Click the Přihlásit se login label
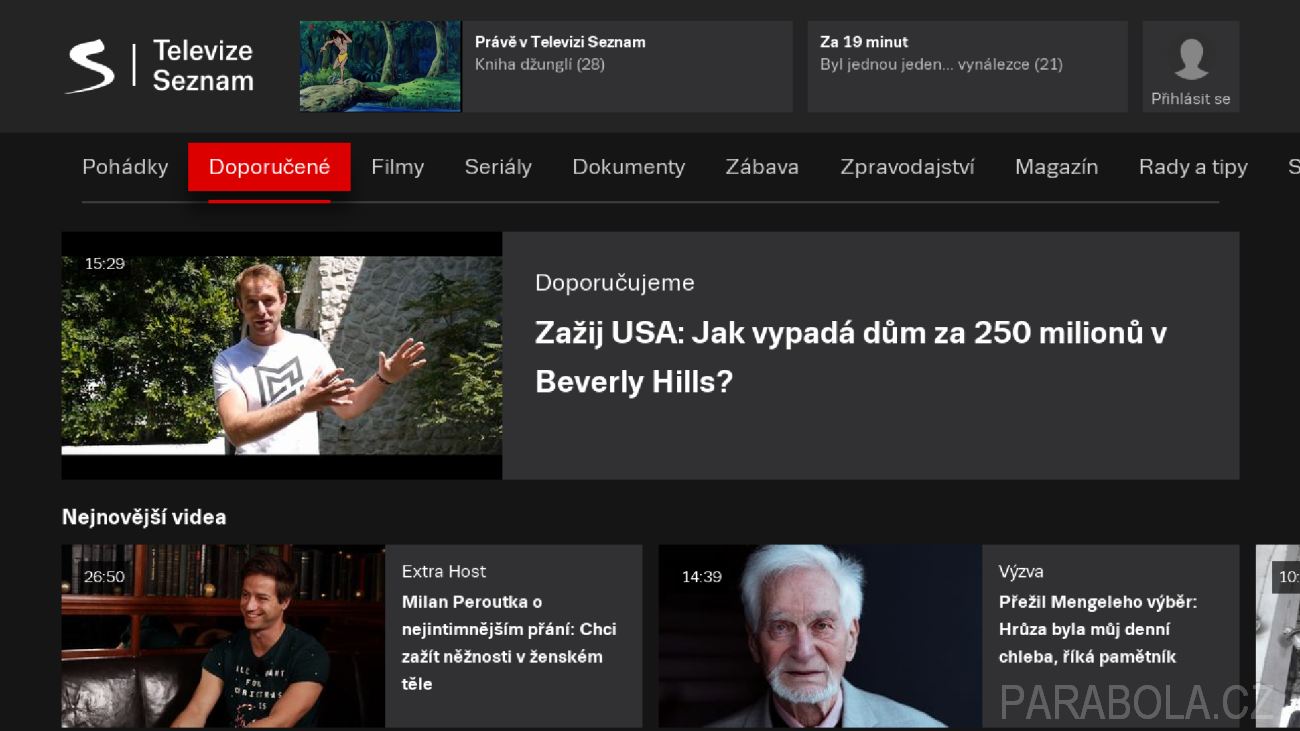This screenshot has height=731, width=1300. tap(1191, 99)
